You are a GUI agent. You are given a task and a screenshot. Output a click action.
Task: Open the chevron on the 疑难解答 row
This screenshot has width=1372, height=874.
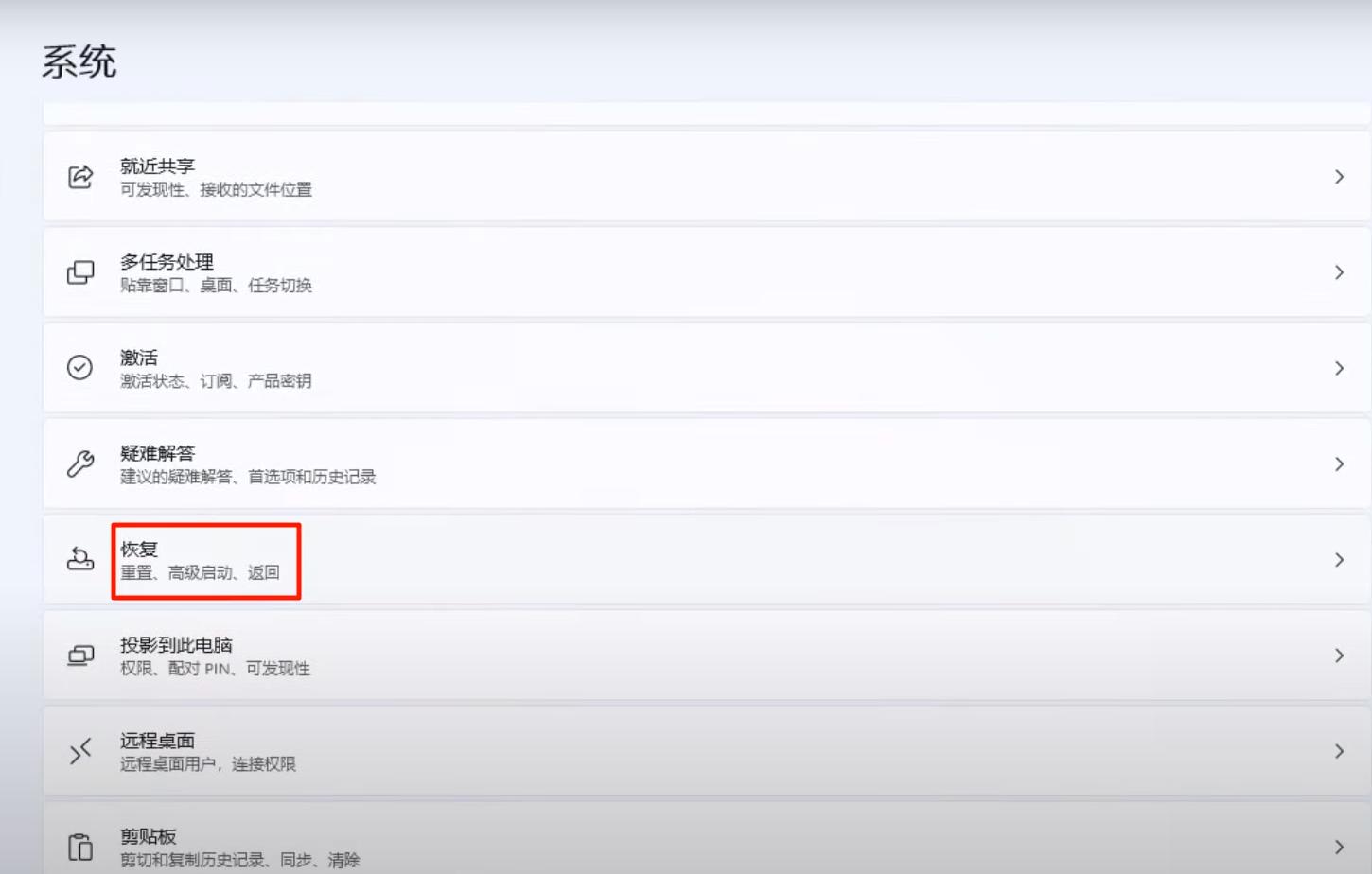[x=1339, y=463]
